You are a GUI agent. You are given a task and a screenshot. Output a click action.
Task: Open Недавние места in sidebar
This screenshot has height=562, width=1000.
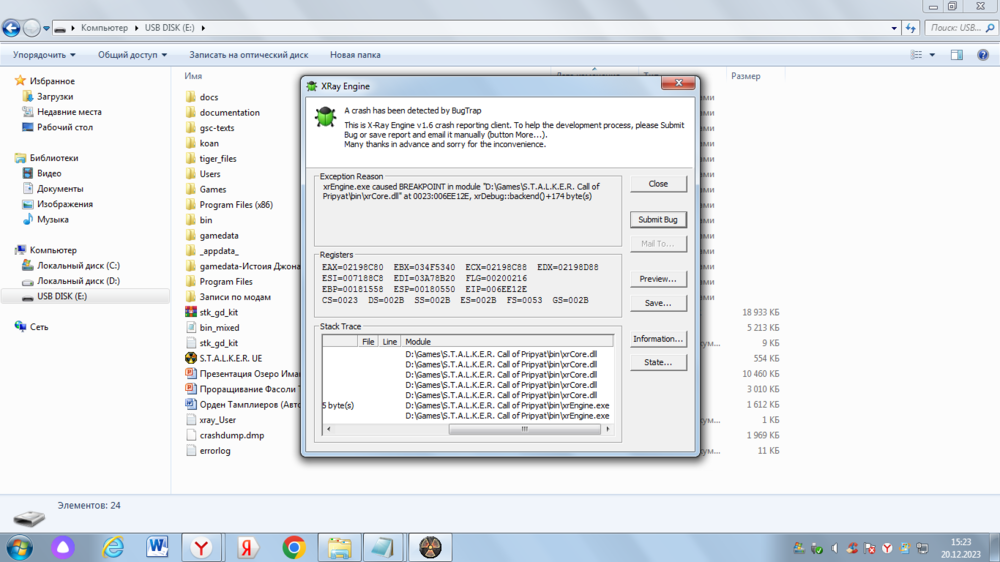click(x=69, y=112)
